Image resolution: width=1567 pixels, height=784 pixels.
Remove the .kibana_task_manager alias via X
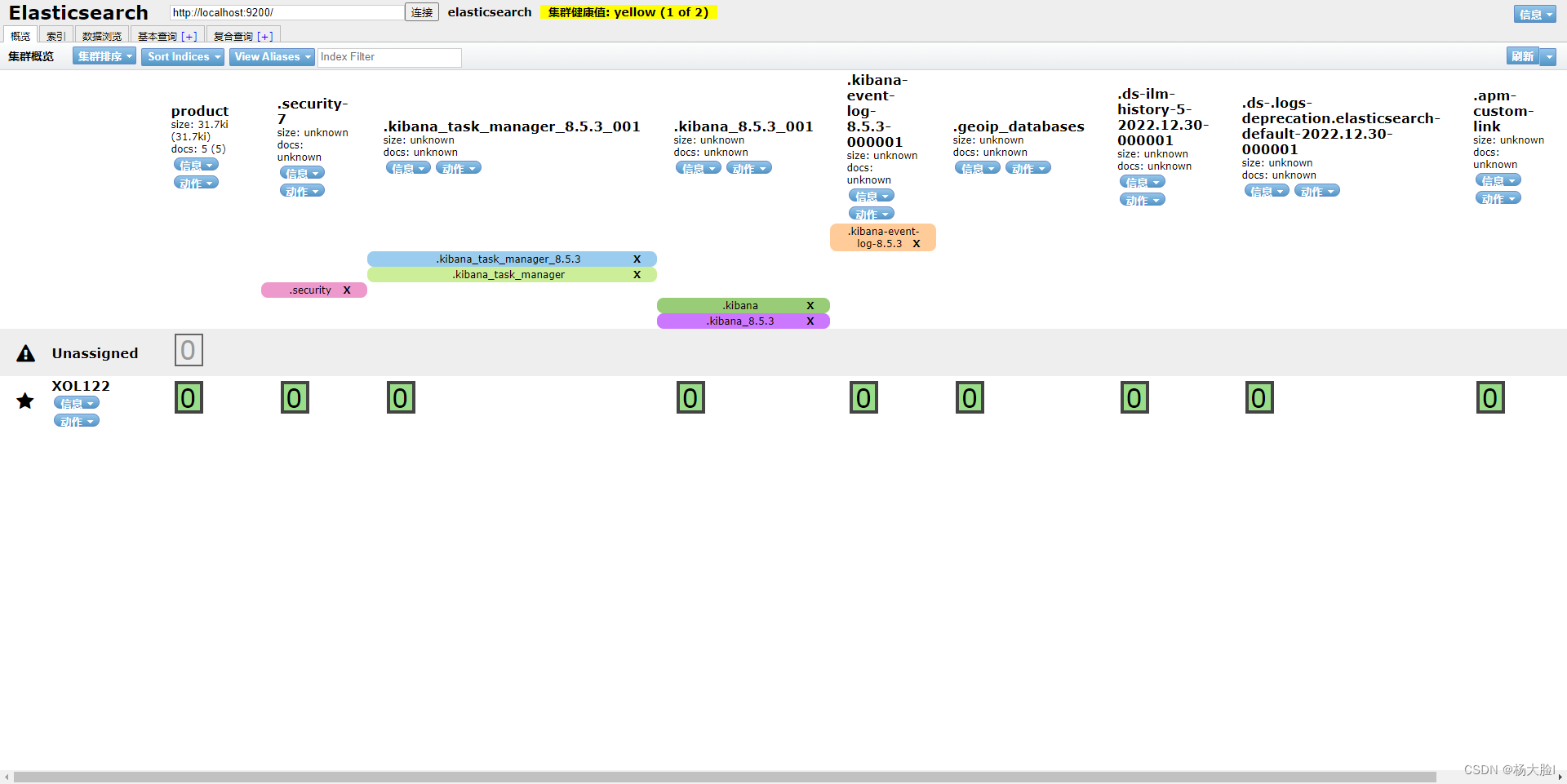tap(637, 275)
